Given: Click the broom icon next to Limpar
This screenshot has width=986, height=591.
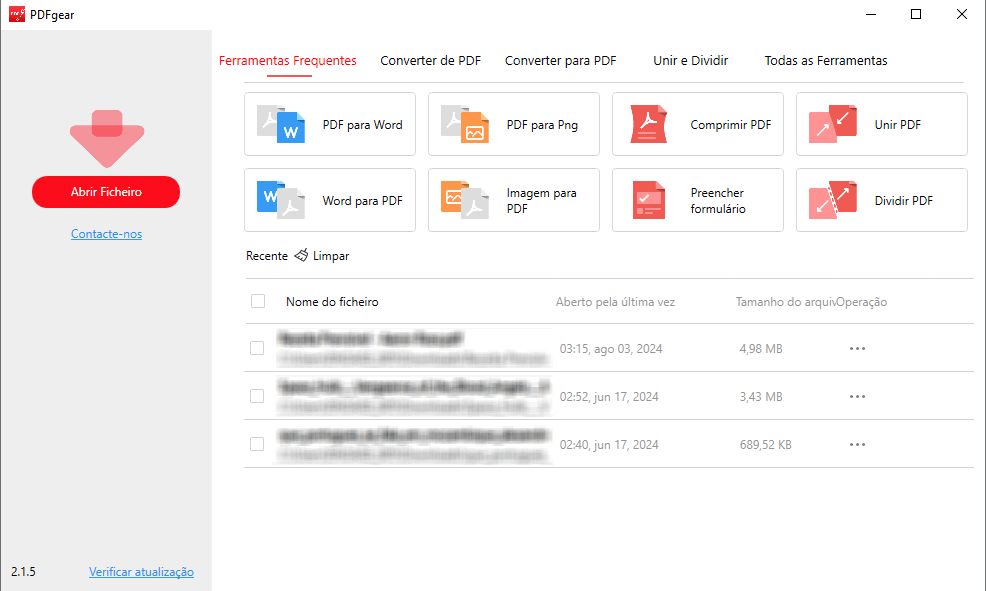Looking at the screenshot, I should (x=301, y=255).
